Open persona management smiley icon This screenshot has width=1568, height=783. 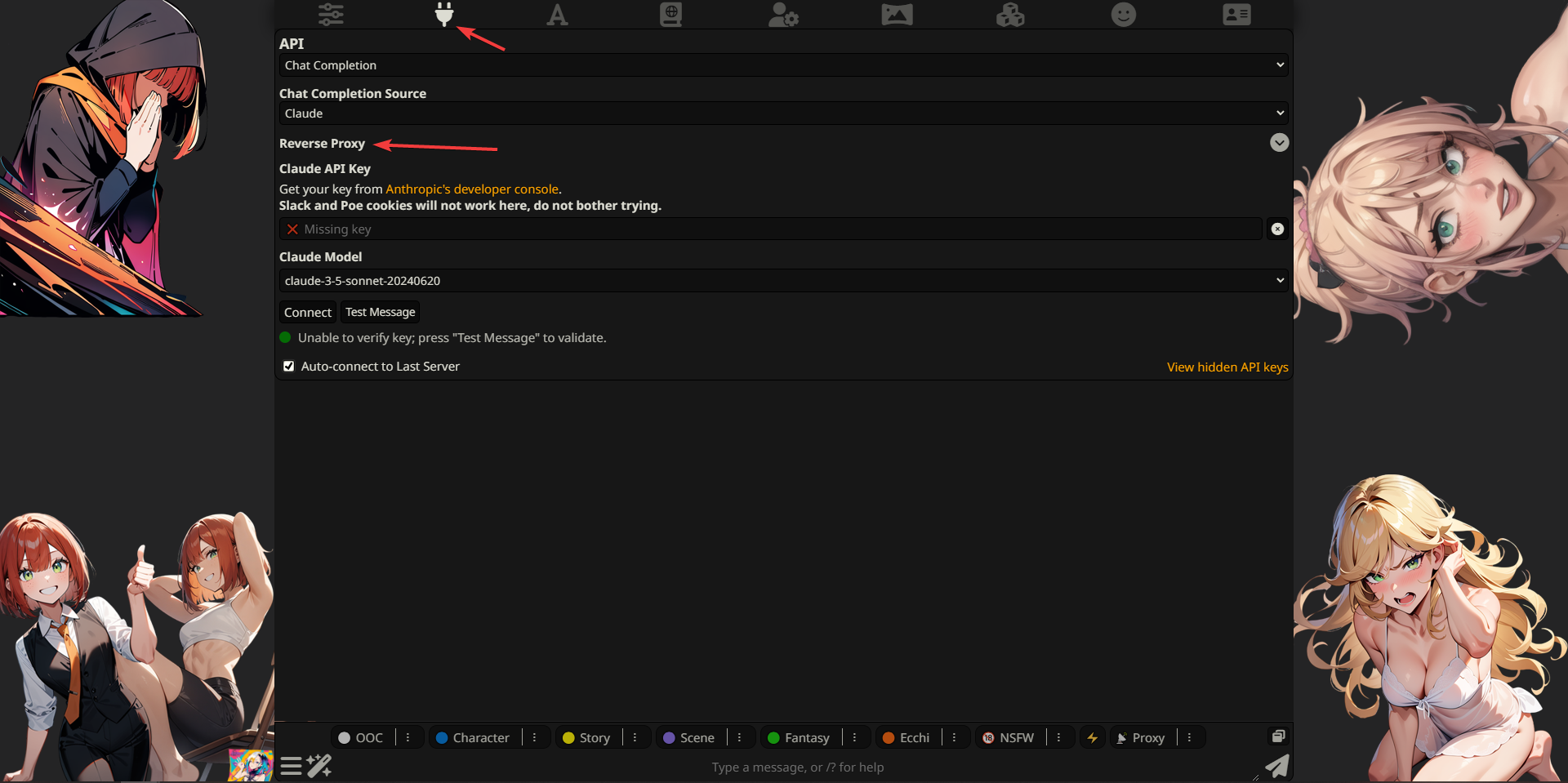[1124, 15]
